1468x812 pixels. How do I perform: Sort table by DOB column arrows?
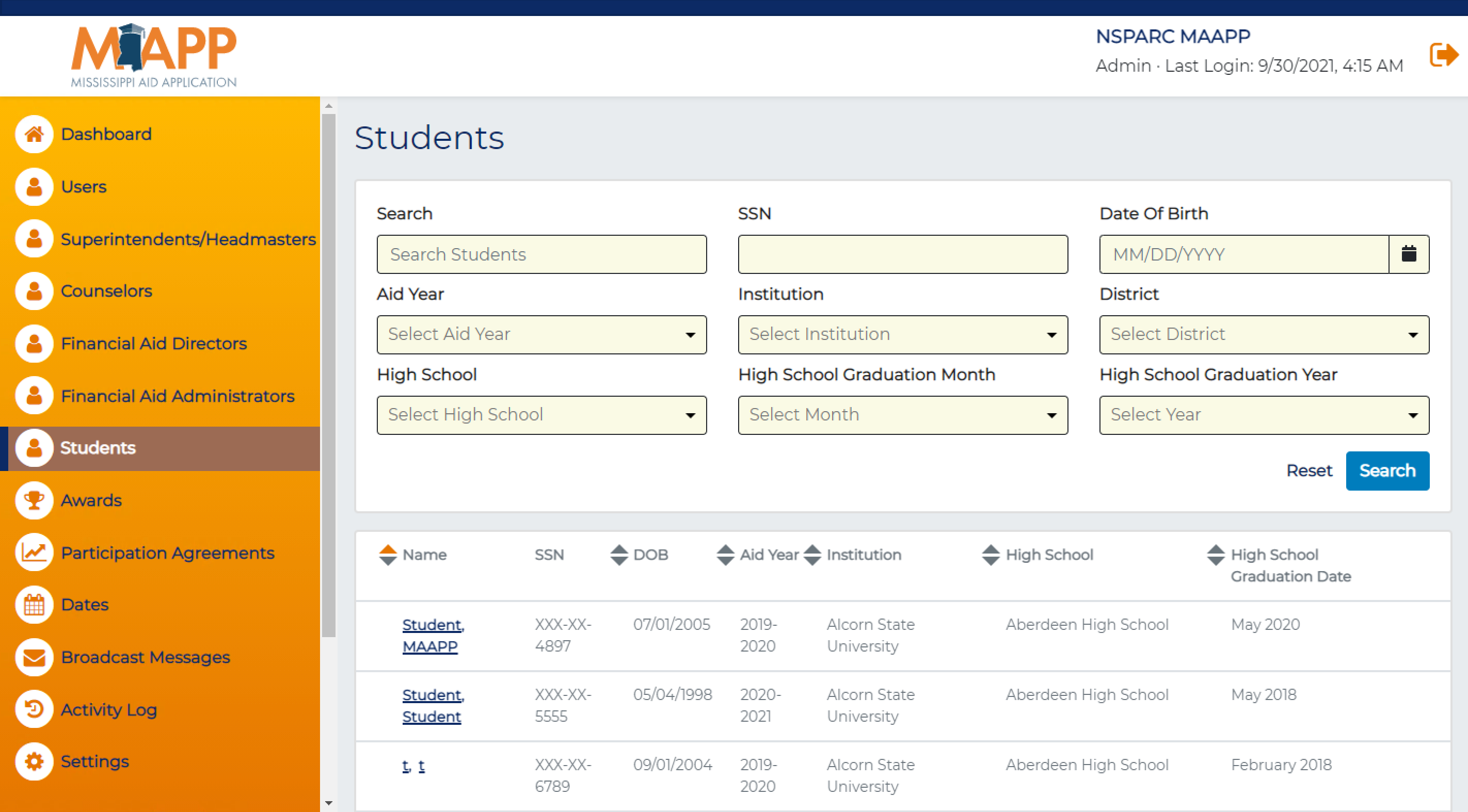[x=619, y=555]
